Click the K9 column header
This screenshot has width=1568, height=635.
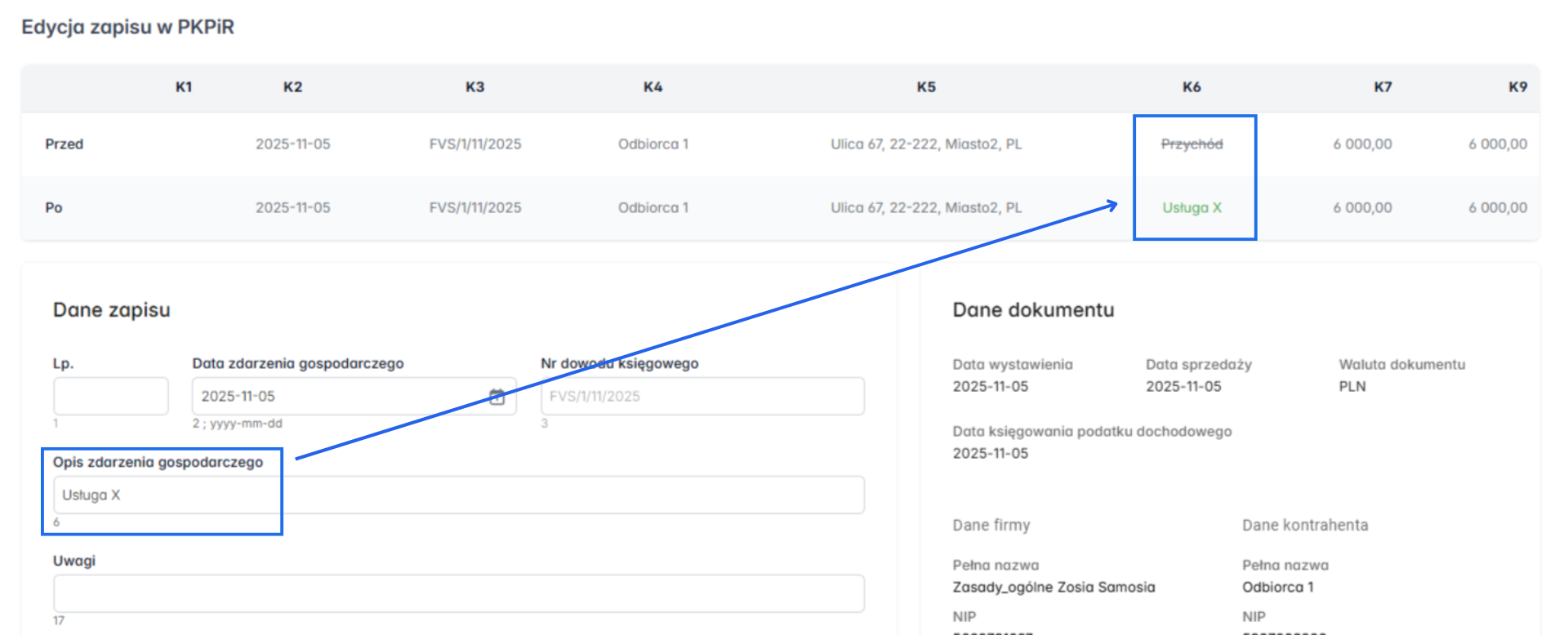[x=1518, y=87]
